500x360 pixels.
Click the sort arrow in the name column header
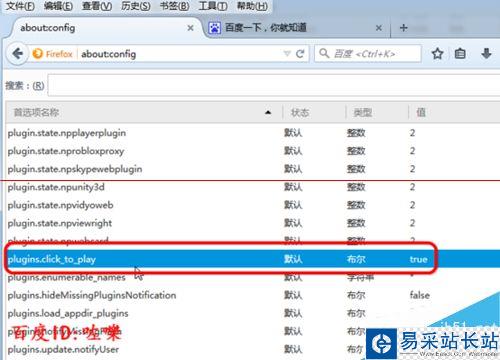(x=268, y=113)
